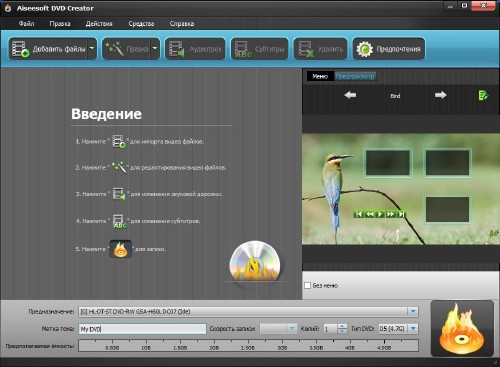Click the large flame Burn disc button

[x=462, y=328]
